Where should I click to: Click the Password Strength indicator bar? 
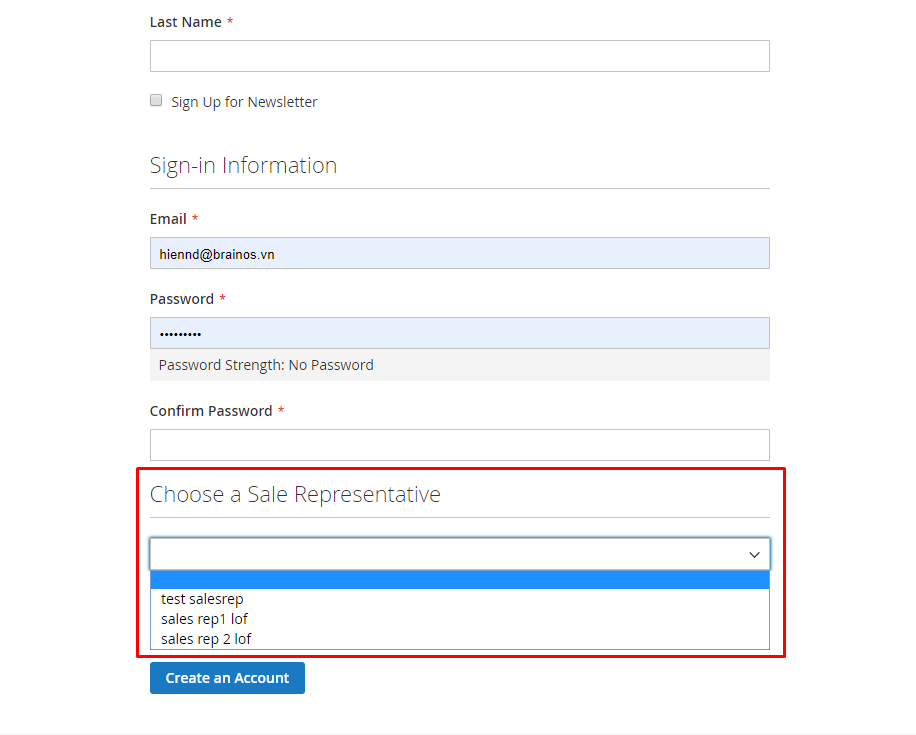pyautogui.click(x=460, y=365)
